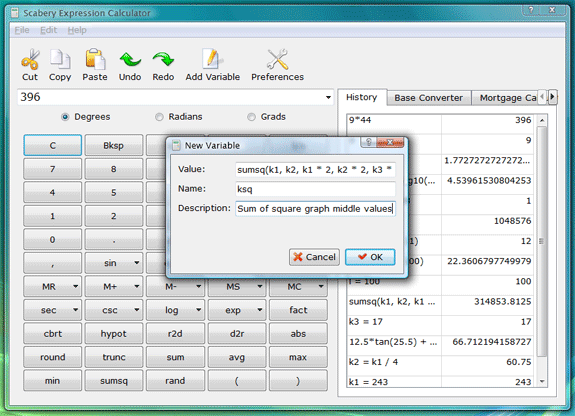Open the MS button dropdown arrow

pos(260,286)
